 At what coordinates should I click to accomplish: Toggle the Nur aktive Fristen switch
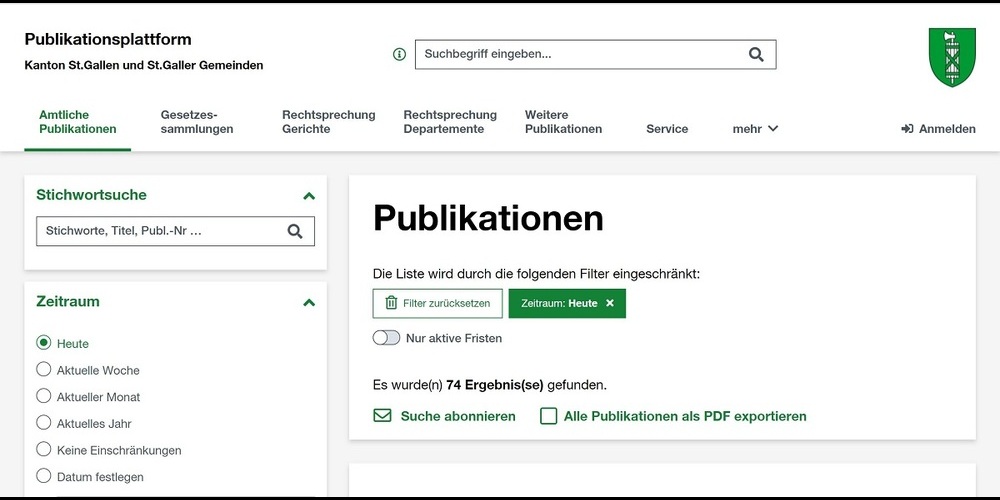(386, 338)
